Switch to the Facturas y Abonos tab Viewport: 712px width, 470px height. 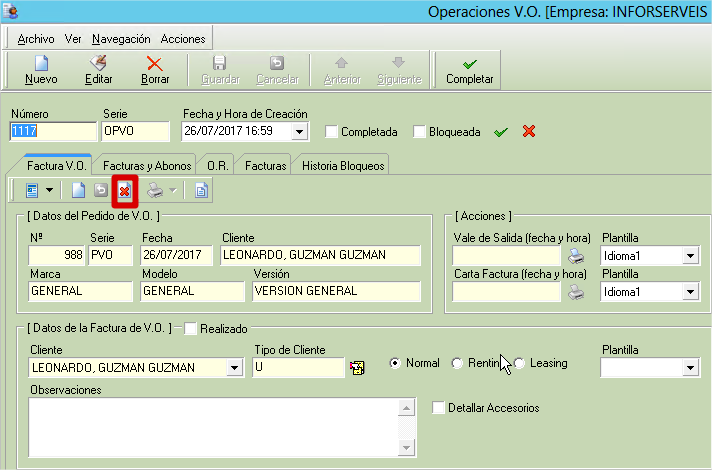point(146,166)
